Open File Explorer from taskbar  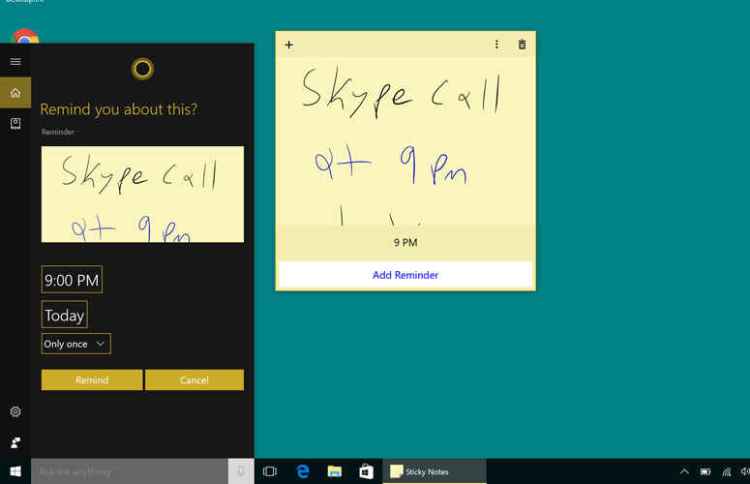[x=334, y=472]
